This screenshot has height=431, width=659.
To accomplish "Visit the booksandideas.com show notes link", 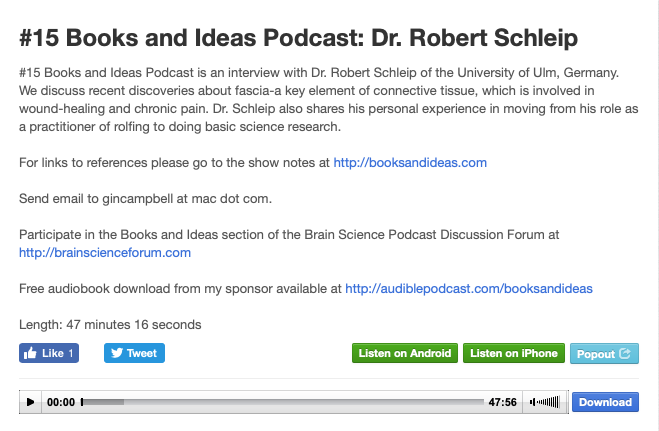I will point(410,163).
